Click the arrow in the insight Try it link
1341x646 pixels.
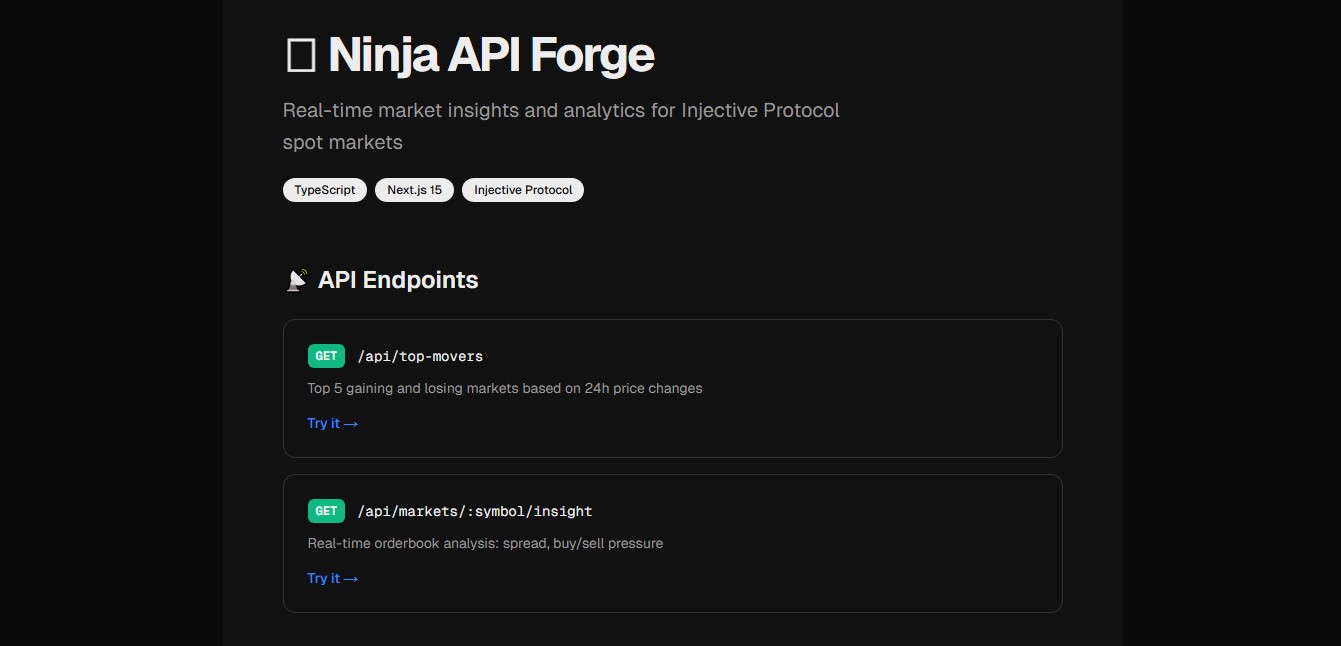351,579
